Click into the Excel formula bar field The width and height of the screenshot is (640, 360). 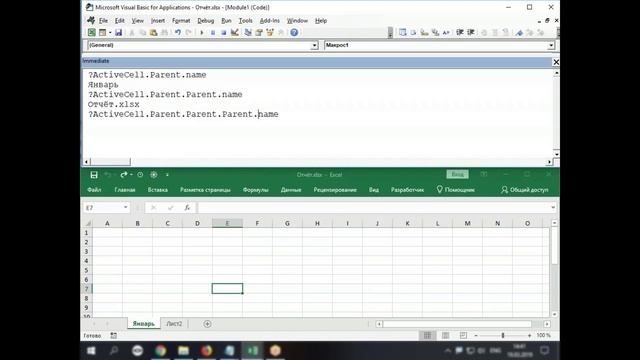click(x=373, y=207)
